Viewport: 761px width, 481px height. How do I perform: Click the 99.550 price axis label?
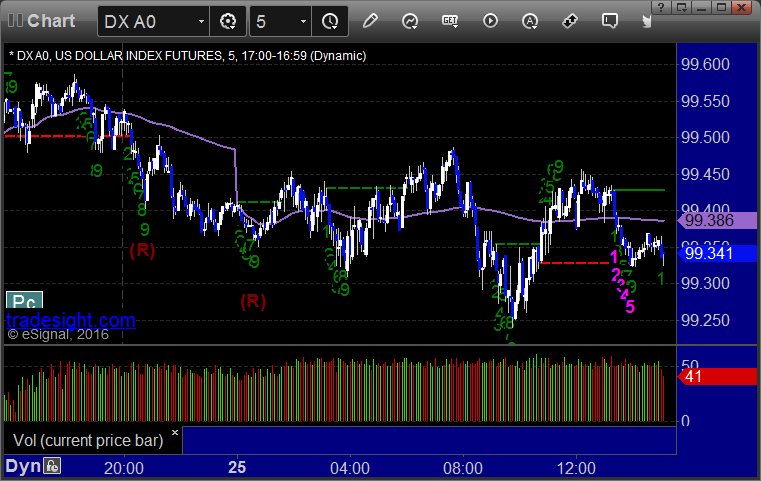pos(705,101)
